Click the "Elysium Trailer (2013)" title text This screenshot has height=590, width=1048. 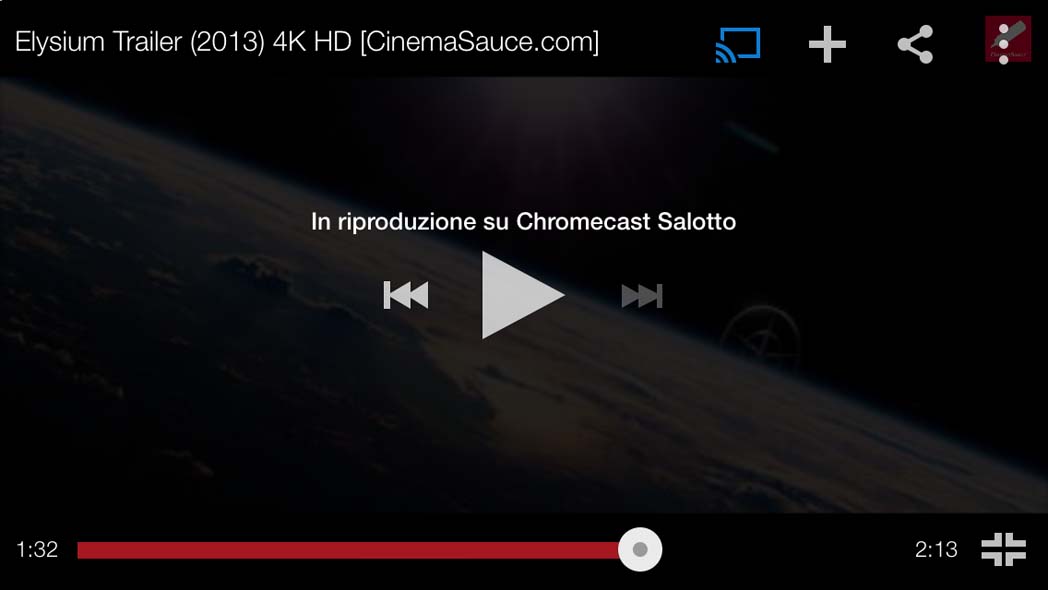pos(140,42)
